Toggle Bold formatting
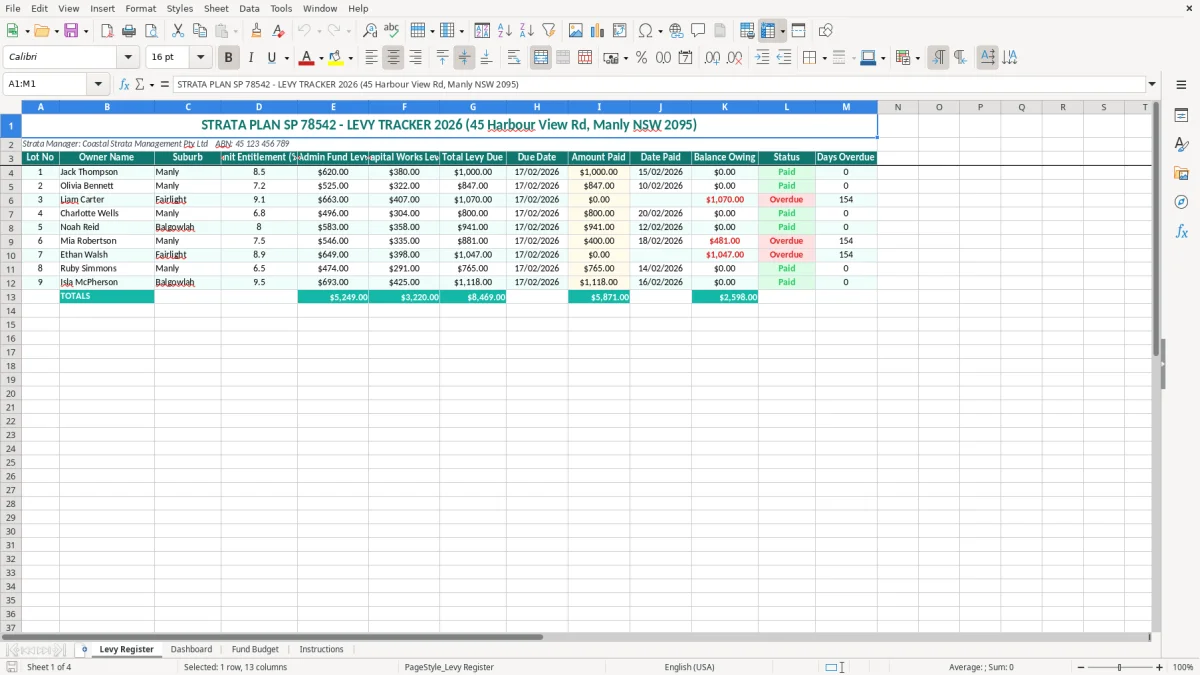Image resolution: width=1200 pixels, height=675 pixels. (229, 58)
